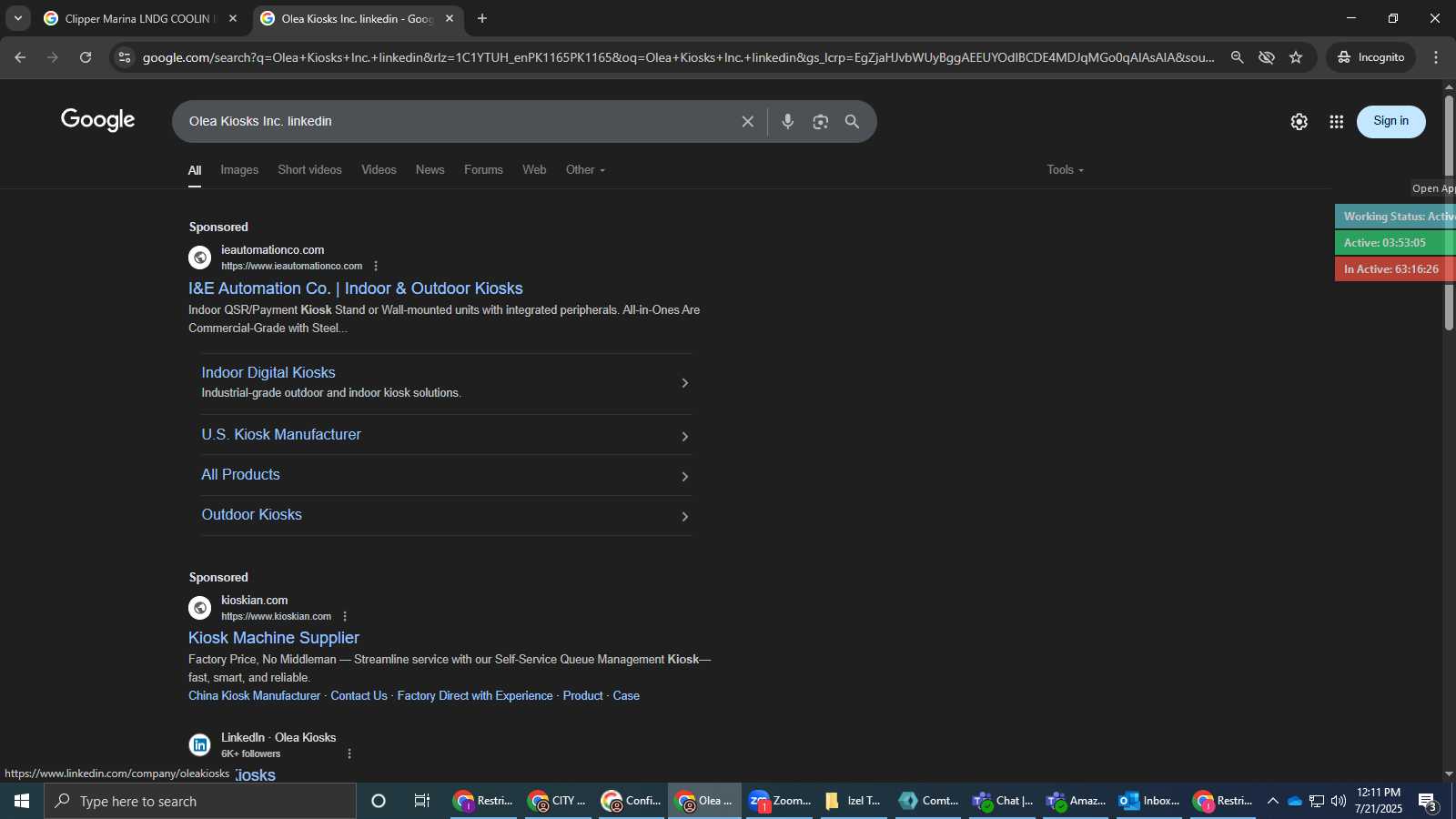Open China Kiosk Manufacturer link

(254, 696)
